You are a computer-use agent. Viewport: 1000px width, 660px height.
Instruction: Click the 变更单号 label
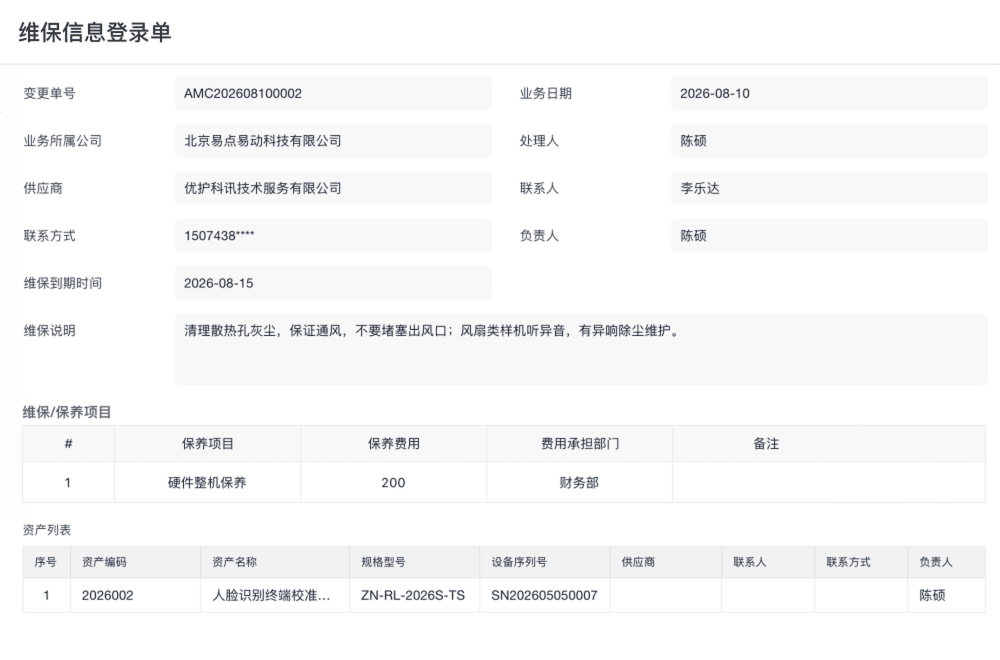49,93
